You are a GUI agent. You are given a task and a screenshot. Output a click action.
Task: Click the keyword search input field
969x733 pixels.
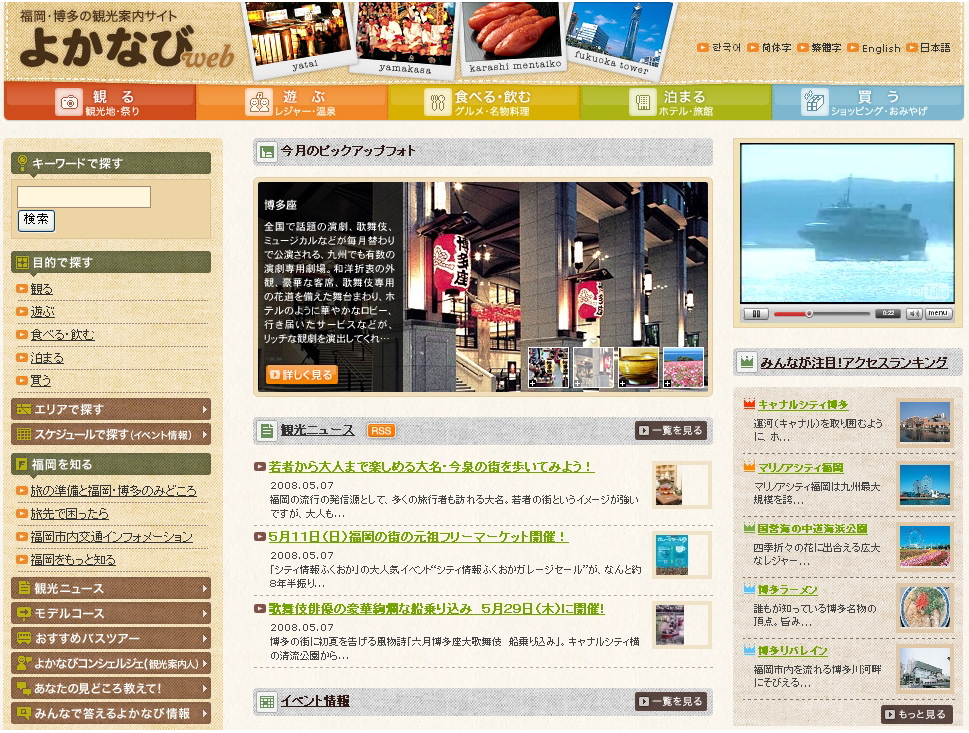point(84,197)
